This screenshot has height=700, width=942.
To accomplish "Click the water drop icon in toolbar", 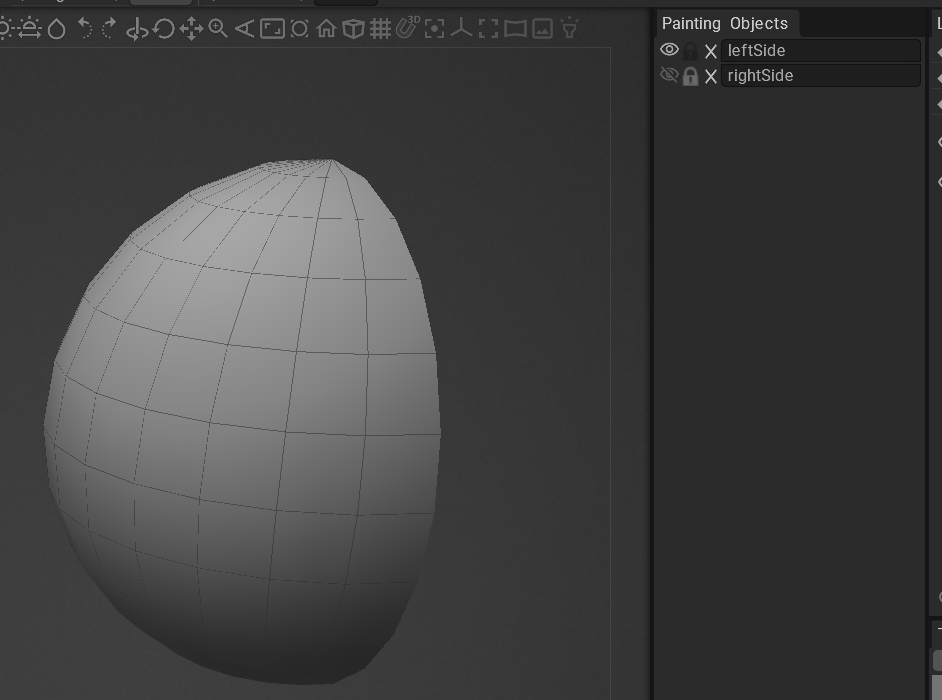I will tap(57, 29).
